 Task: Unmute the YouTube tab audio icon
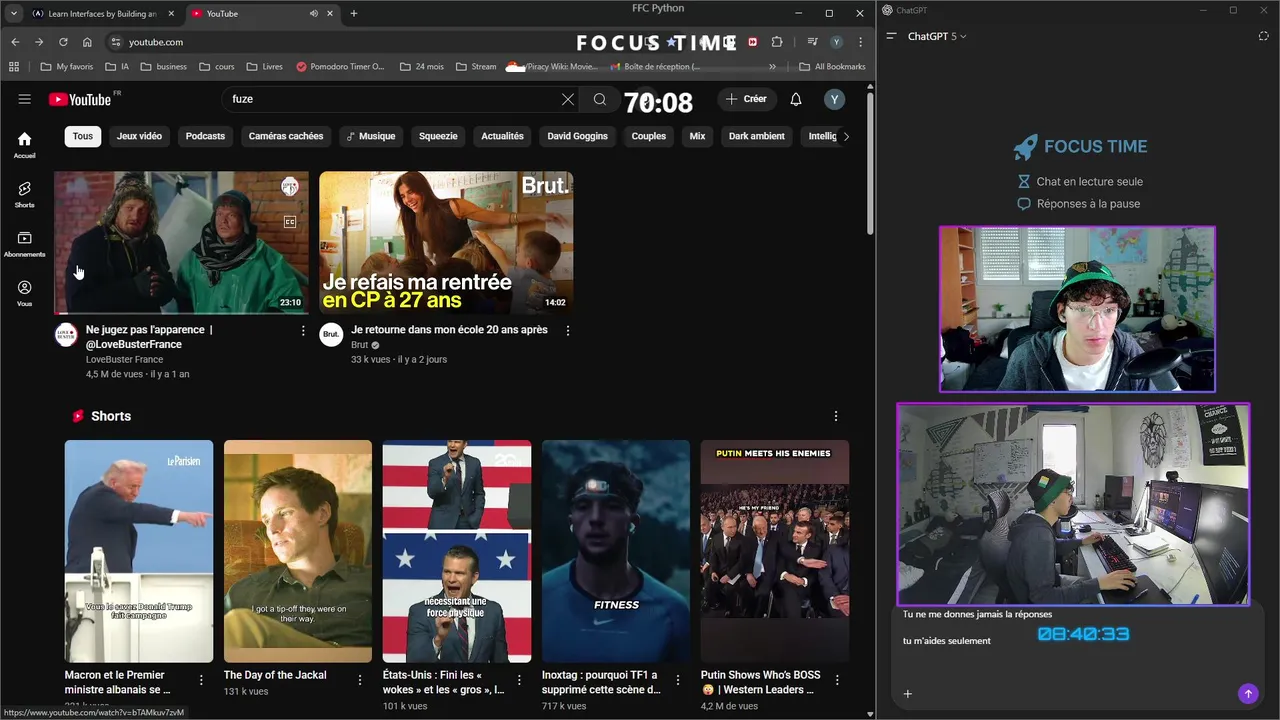tap(314, 13)
